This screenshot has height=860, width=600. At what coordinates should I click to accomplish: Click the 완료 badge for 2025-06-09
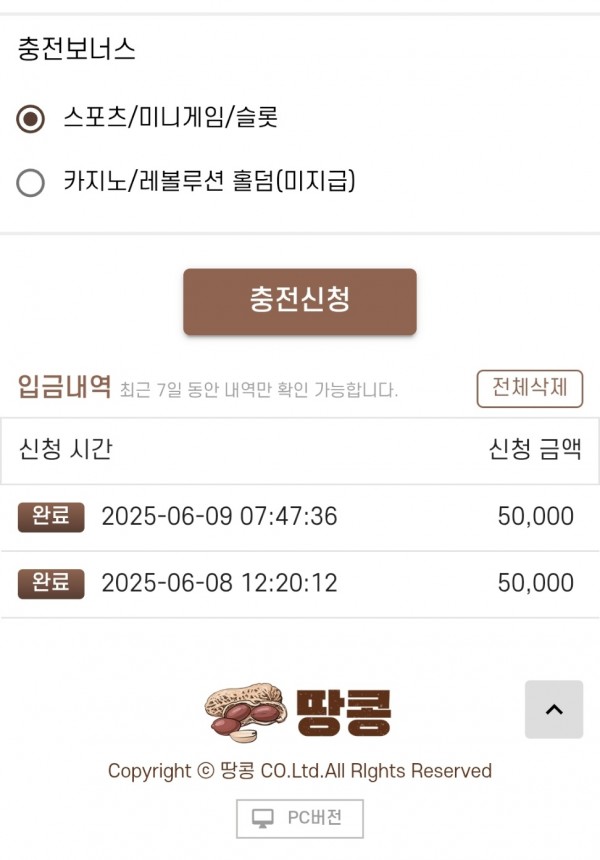(51, 517)
